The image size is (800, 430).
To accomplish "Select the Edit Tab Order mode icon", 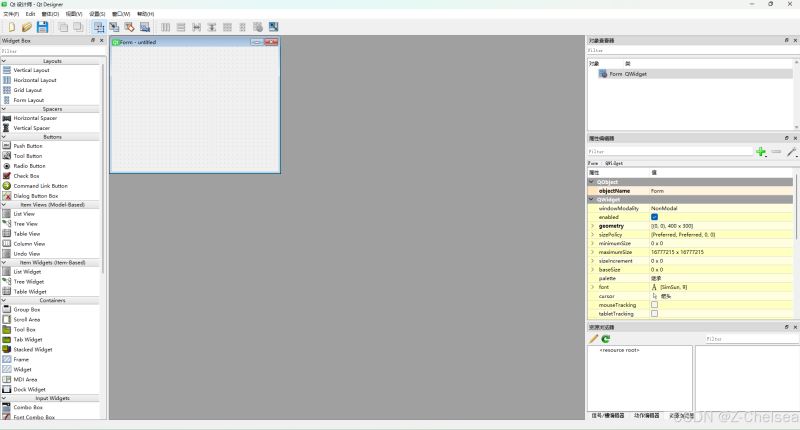I will (x=145, y=27).
